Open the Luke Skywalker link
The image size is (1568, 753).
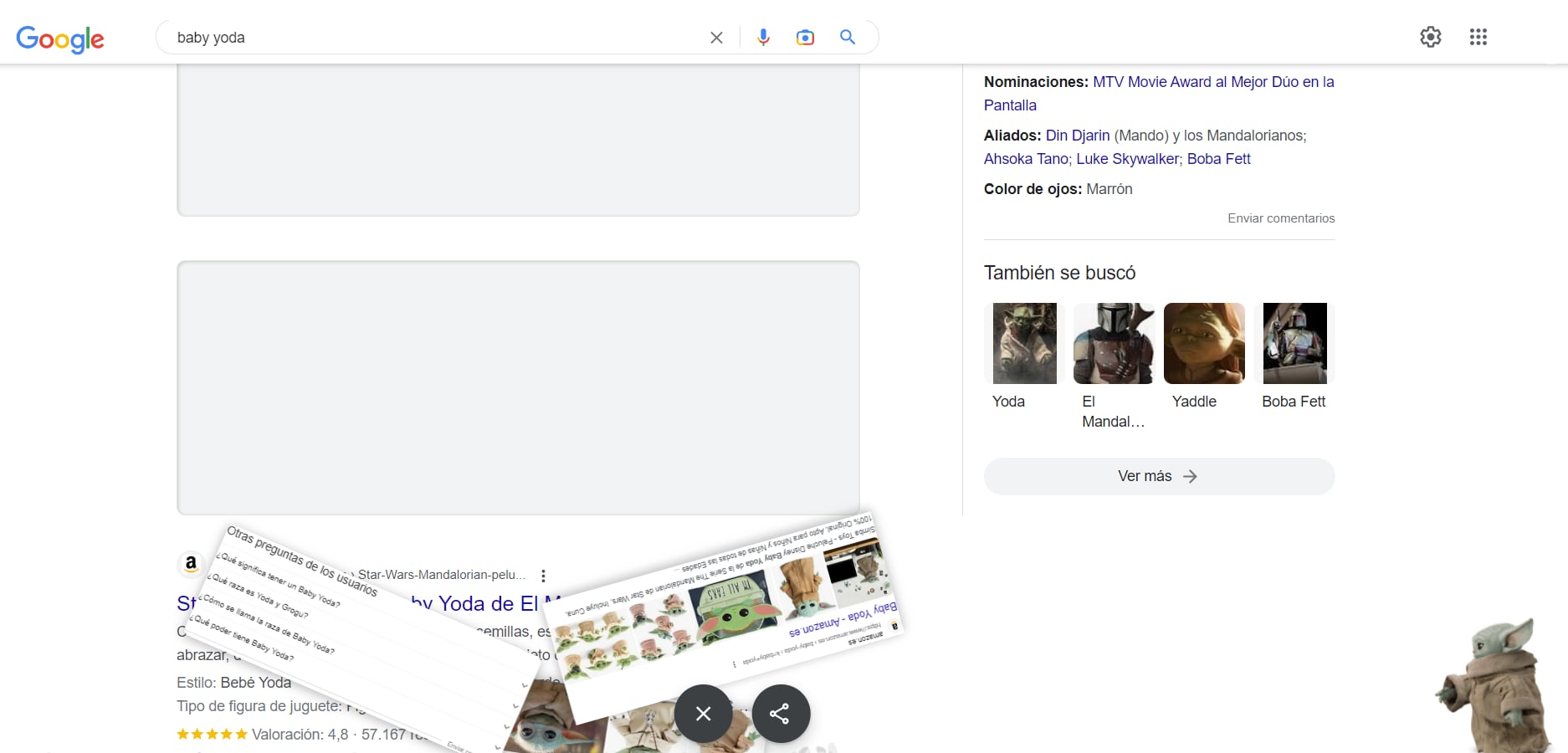[1128, 159]
